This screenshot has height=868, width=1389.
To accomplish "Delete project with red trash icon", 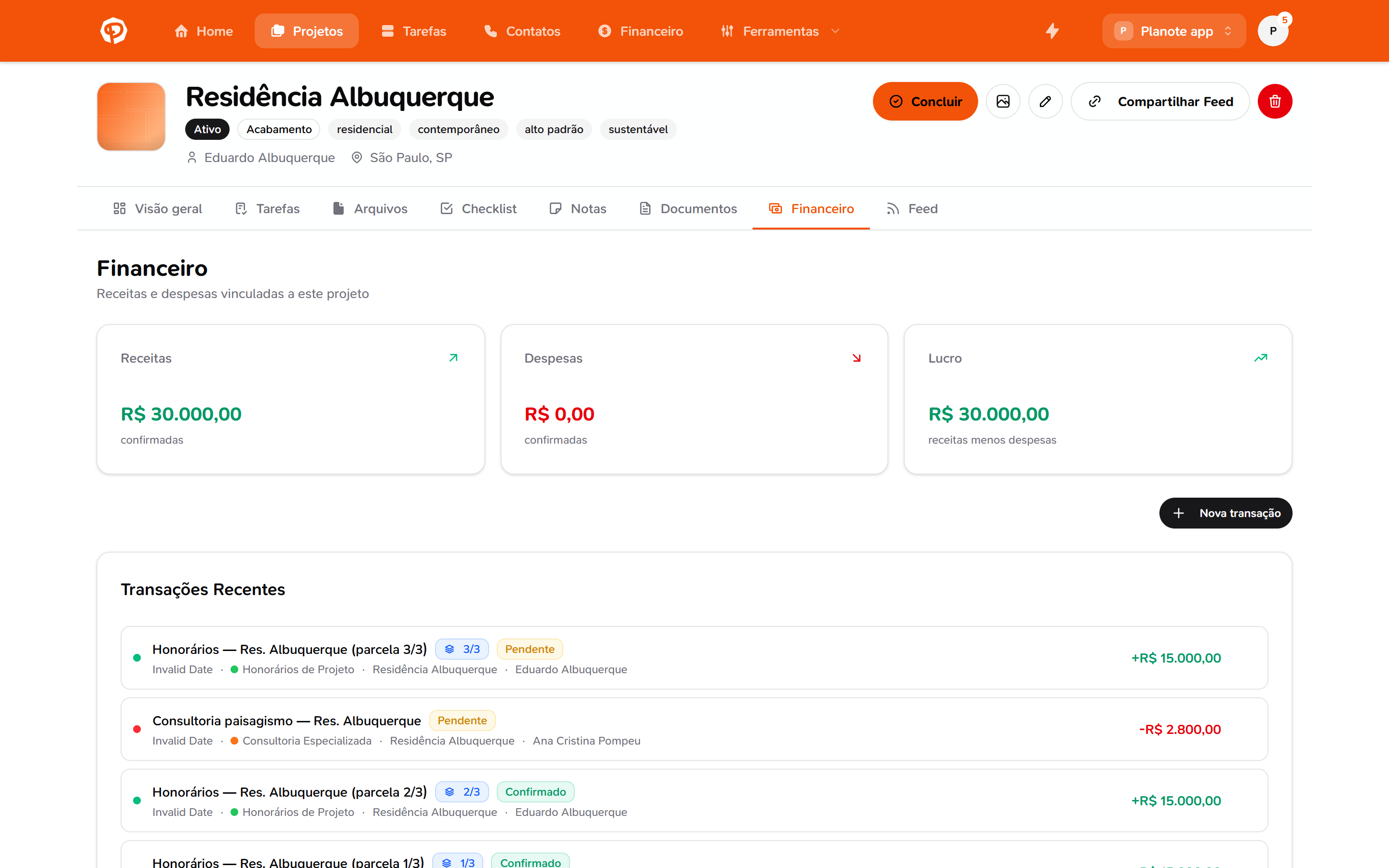I will (1275, 102).
